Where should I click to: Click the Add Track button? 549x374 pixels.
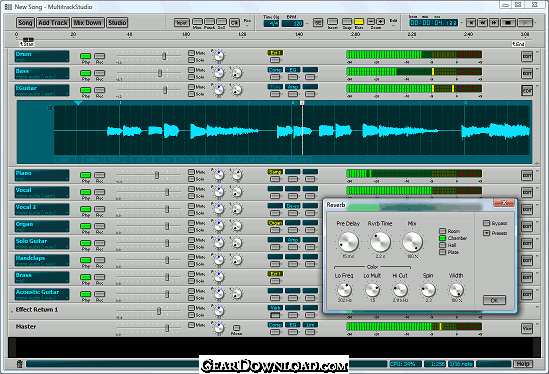pos(53,23)
